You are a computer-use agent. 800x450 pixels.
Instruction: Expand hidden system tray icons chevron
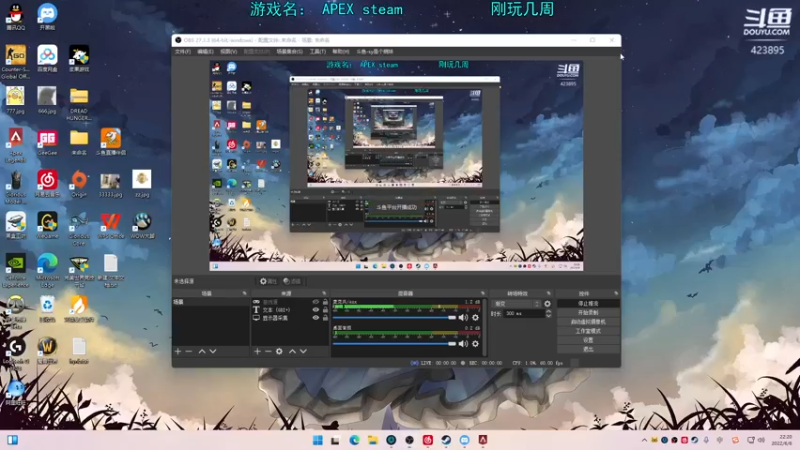coord(644,440)
